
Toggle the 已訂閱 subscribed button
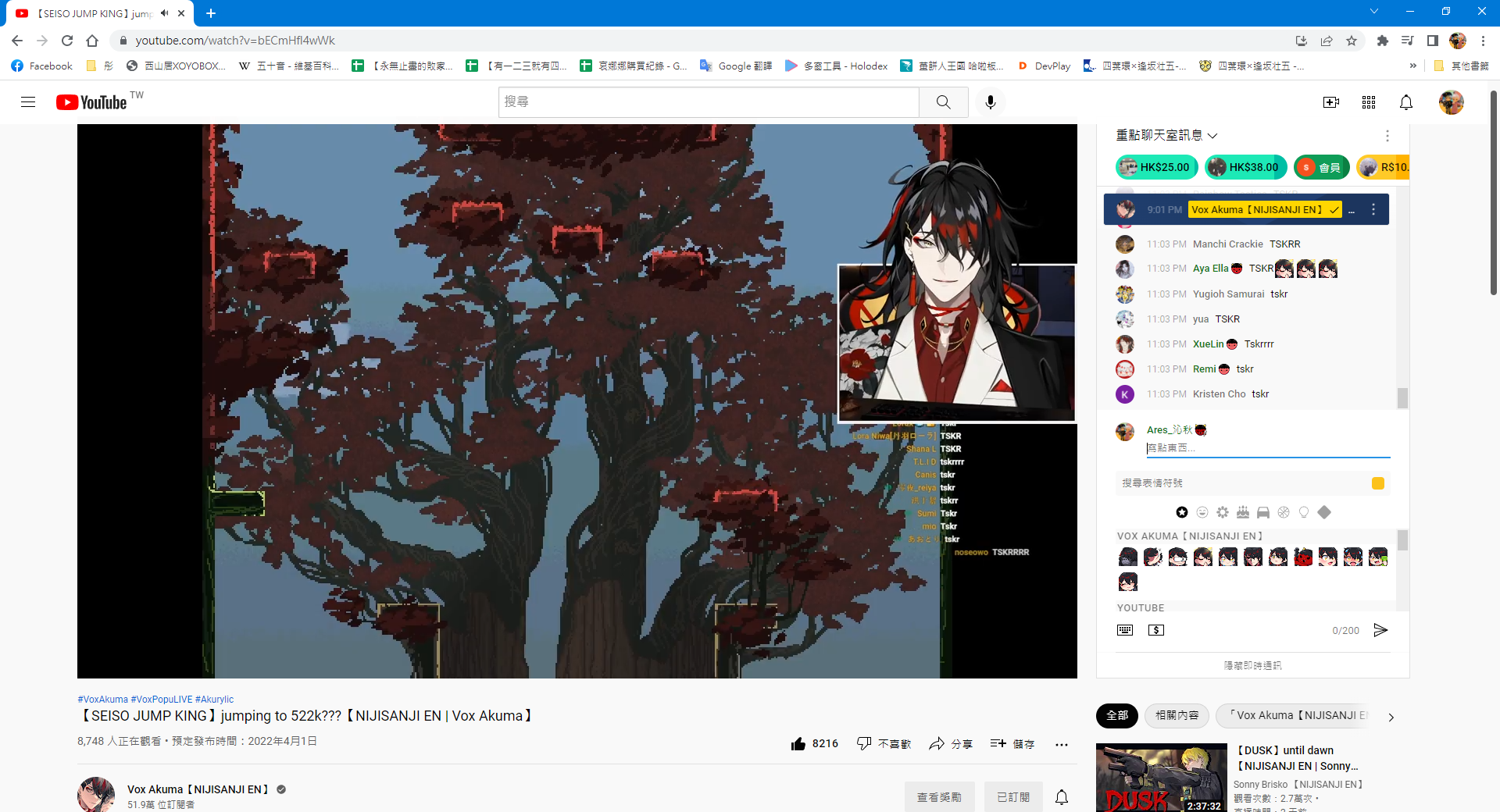(1013, 797)
